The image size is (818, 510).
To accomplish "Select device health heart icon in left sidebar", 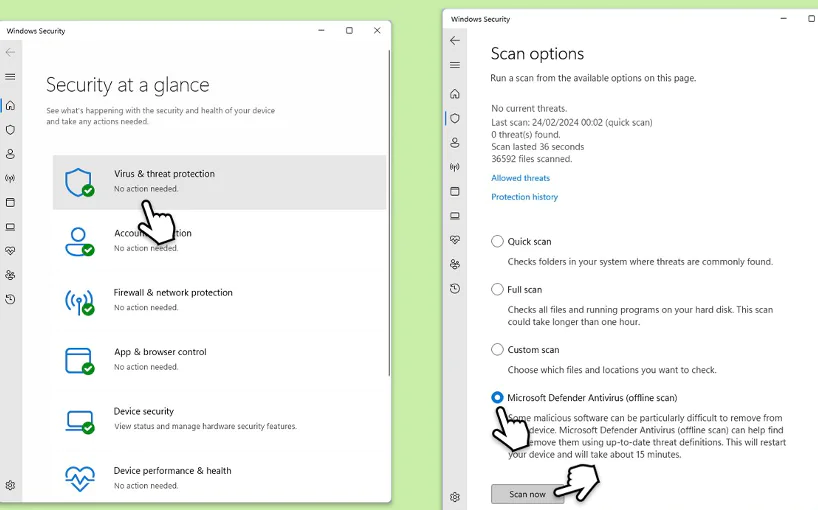I will [10, 251].
